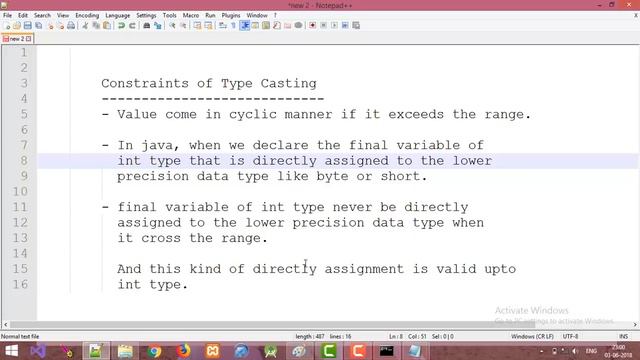Select the 'new 2' document tab
The image size is (640, 360).
(16, 39)
